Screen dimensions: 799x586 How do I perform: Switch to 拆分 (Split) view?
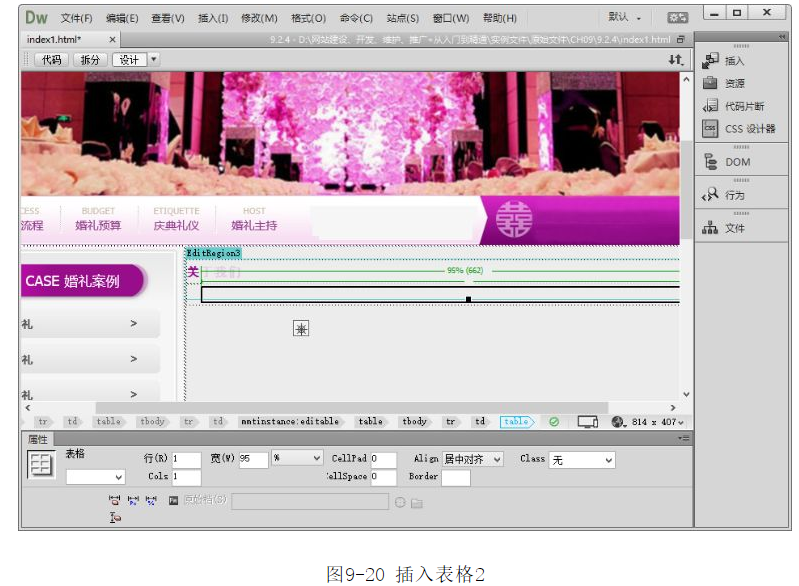click(x=90, y=60)
